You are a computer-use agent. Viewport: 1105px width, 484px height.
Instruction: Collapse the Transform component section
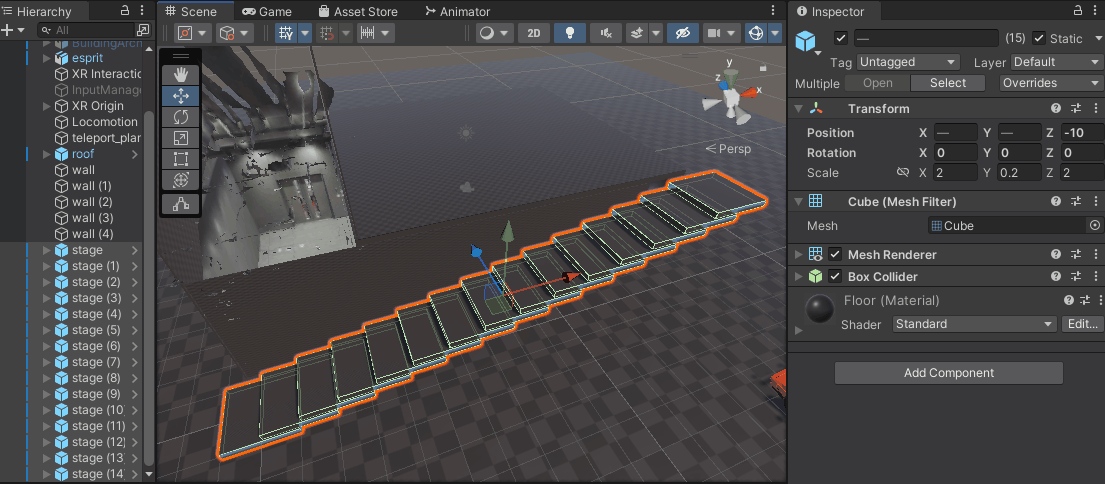pos(798,109)
